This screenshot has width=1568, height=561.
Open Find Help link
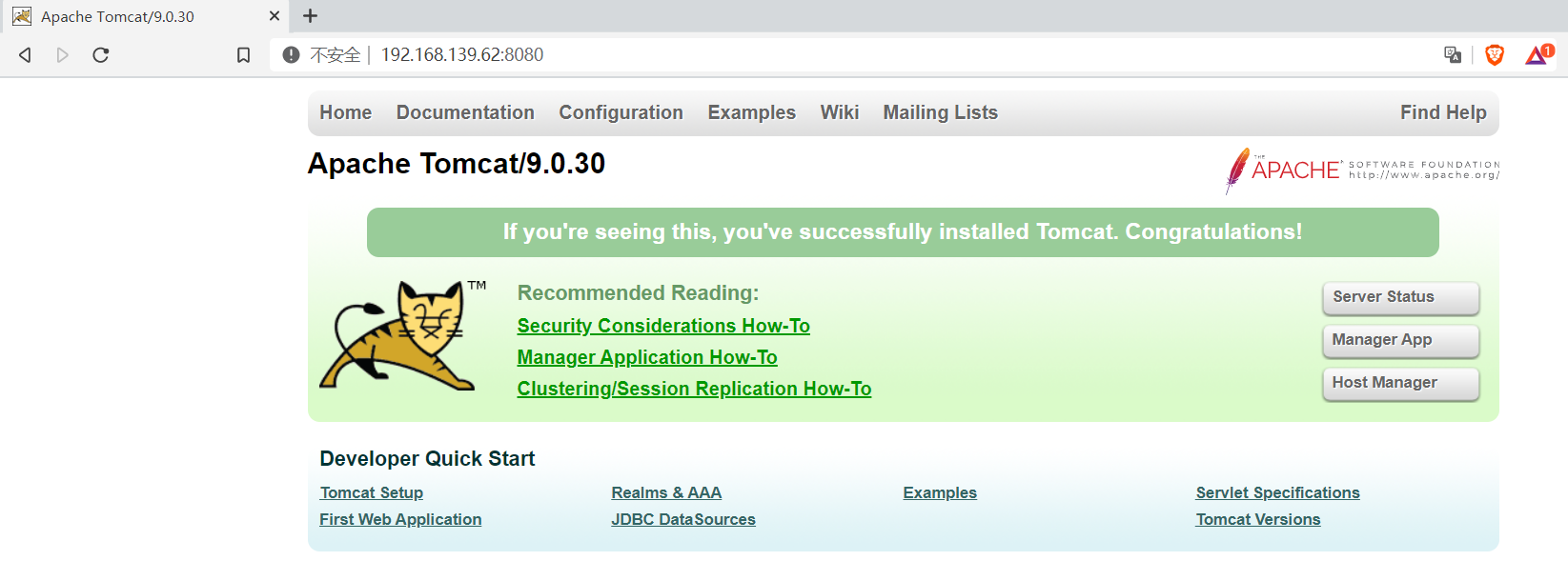click(x=1443, y=112)
